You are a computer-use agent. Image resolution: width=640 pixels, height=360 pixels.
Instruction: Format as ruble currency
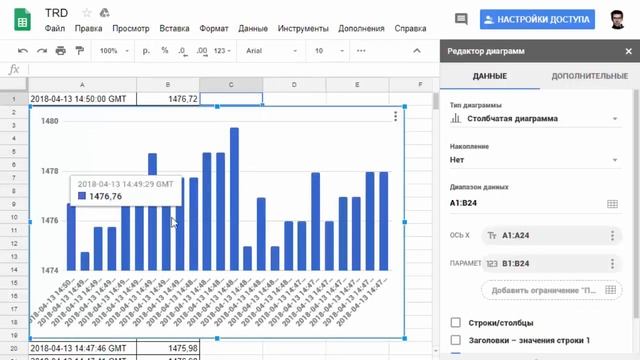146,51
